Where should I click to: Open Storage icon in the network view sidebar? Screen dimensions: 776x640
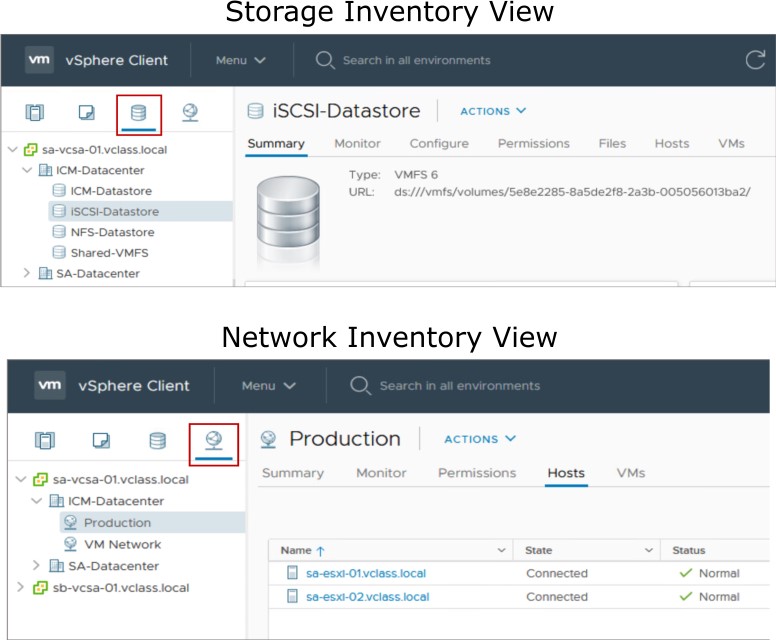pyautogui.click(x=157, y=441)
